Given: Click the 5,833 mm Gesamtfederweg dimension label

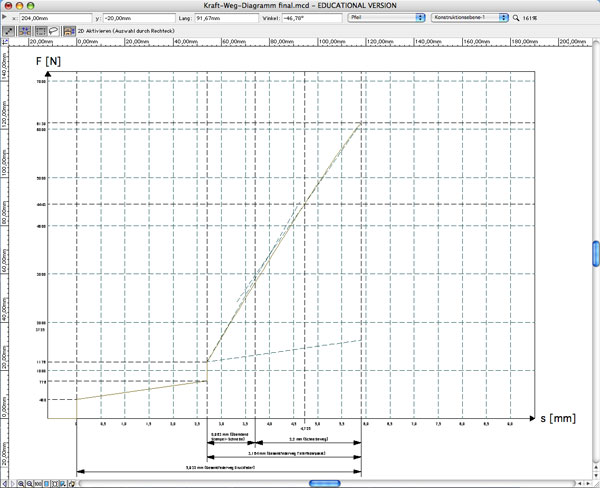Looking at the screenshot, I should [x=220, y=468].
